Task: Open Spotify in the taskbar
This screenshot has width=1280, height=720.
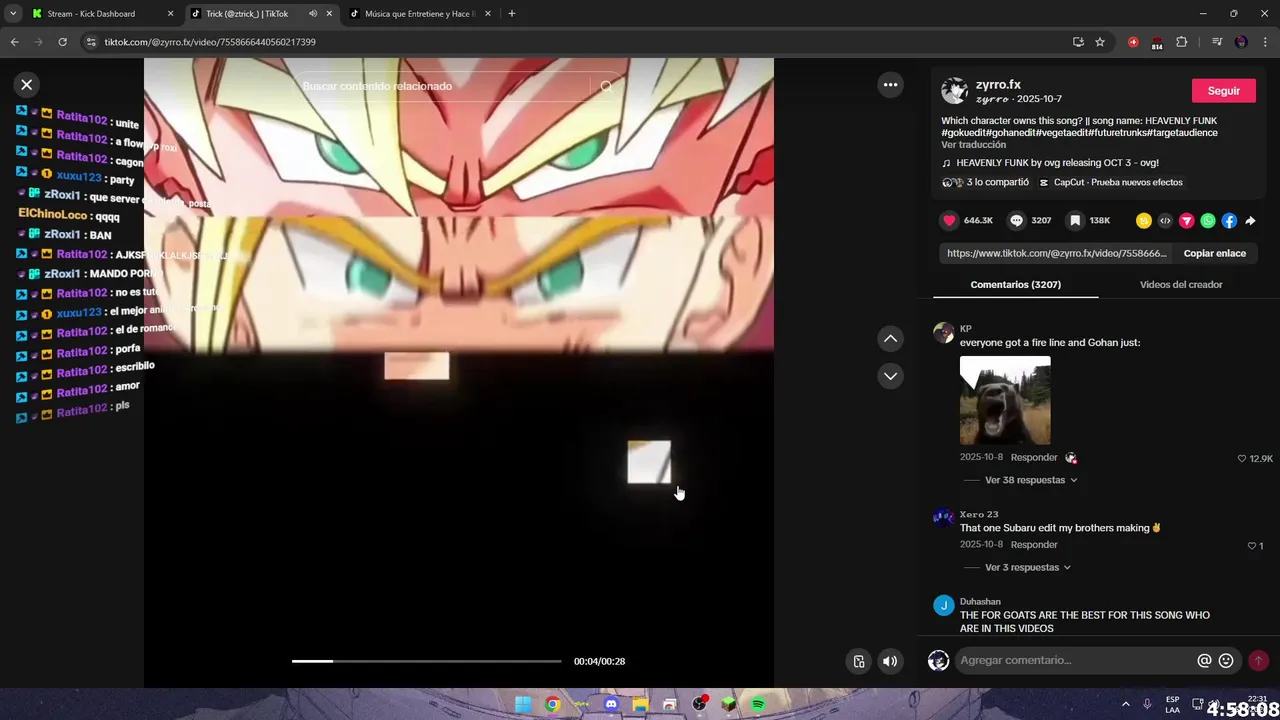Action: (x=758, y=704)
